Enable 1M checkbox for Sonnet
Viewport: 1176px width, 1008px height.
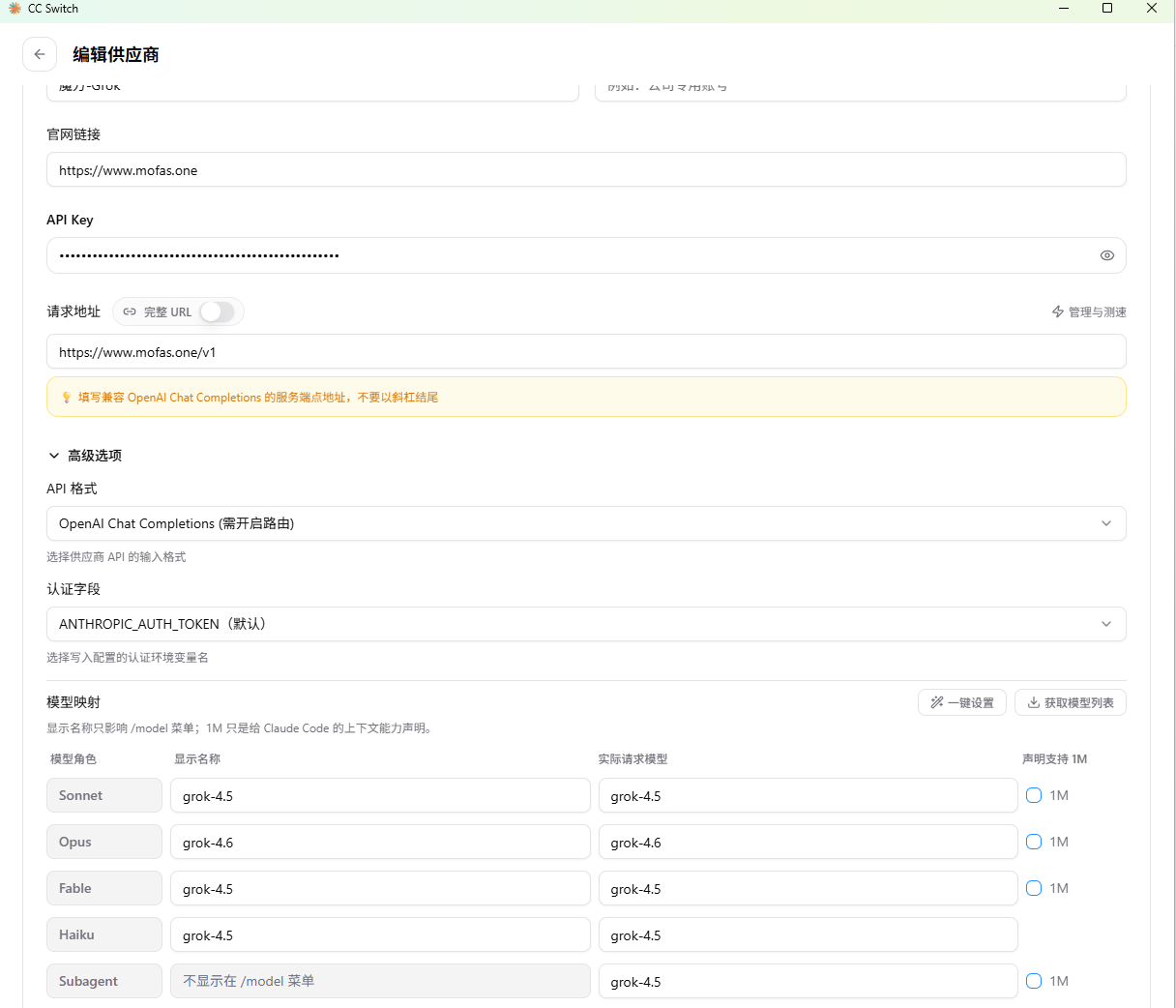point(1034,795)
